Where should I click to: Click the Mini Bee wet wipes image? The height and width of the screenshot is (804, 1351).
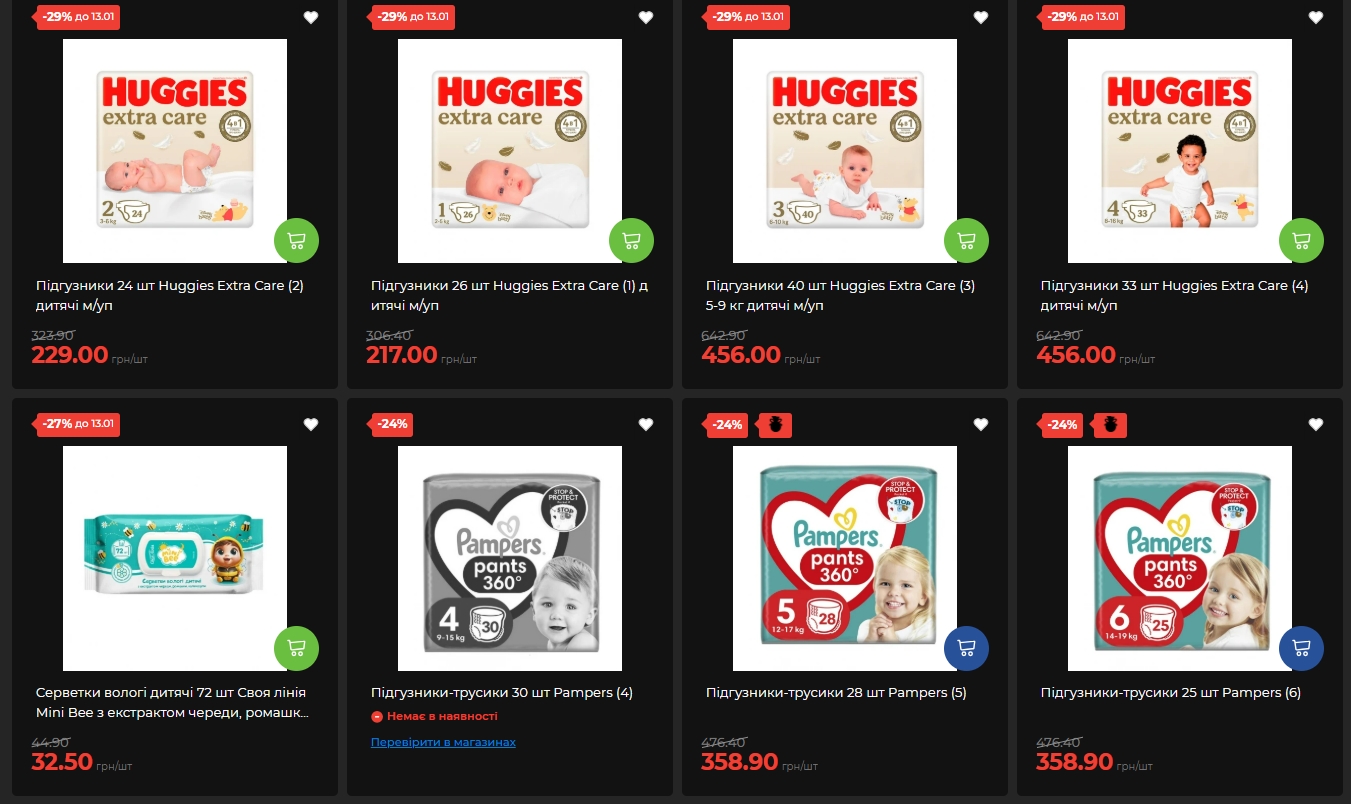point(175,558)
